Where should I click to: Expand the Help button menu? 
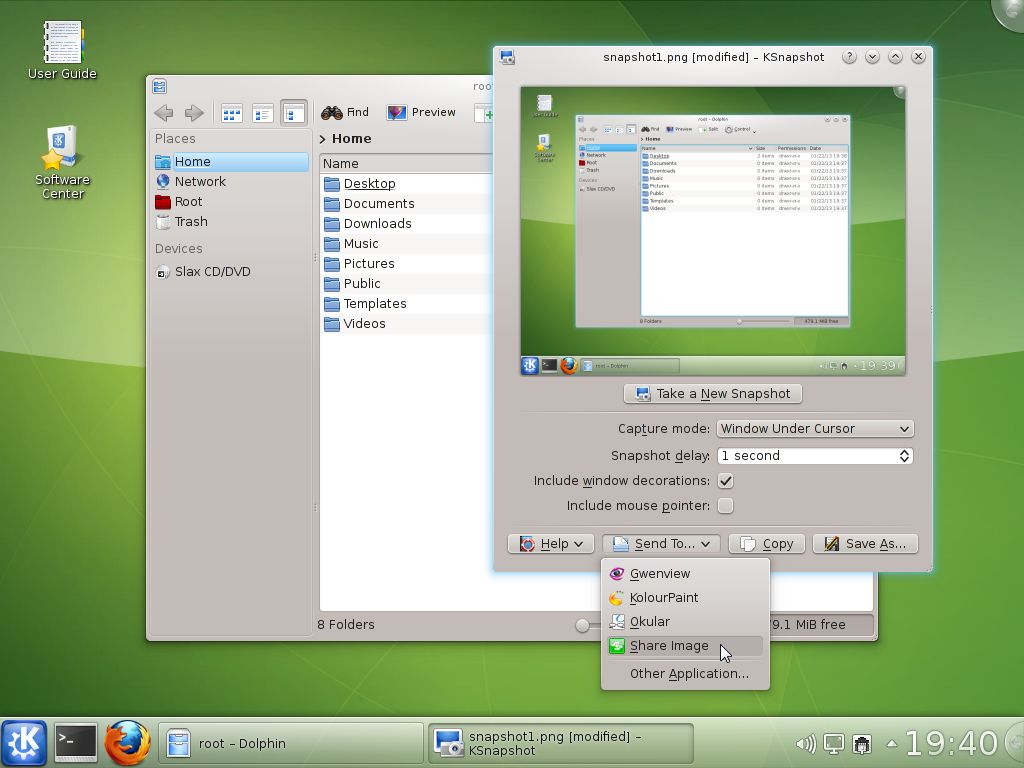(551, 543)
